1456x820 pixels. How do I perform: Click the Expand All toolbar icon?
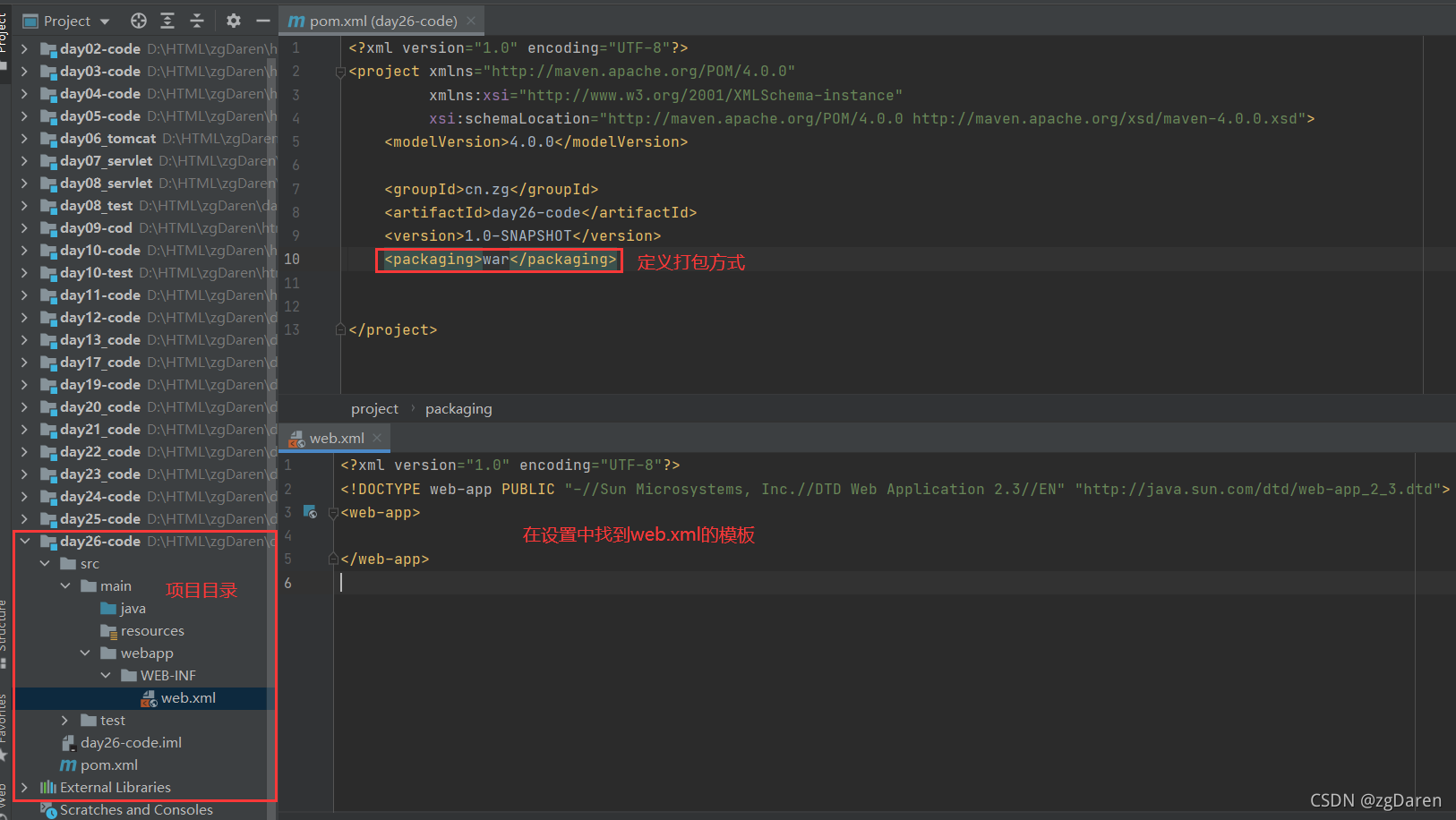tap(167, 21)
